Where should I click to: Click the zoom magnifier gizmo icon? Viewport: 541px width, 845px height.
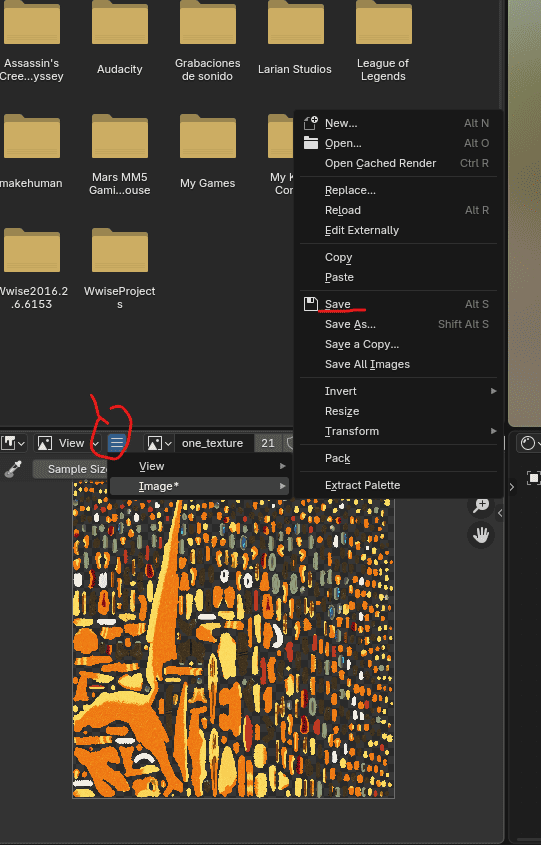point(481,505)
